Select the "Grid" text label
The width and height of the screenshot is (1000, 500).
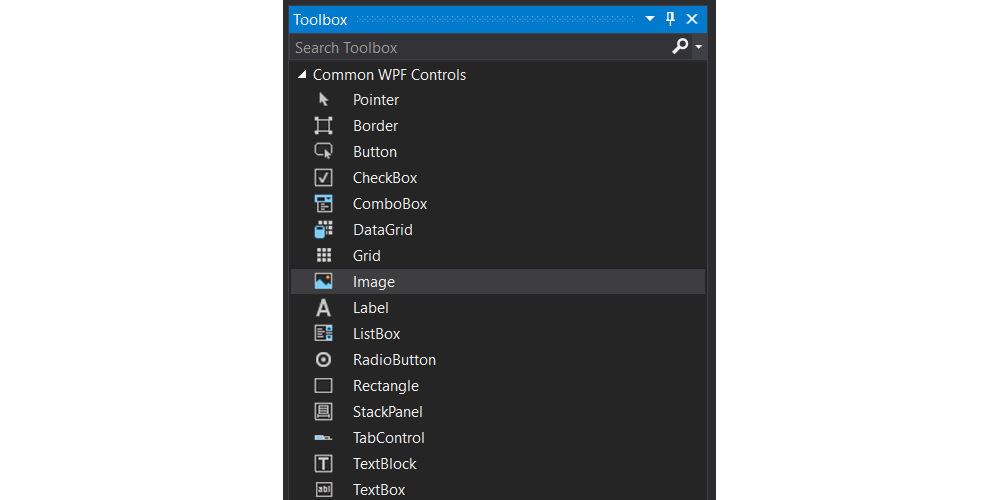pyautogui.click(x=367, y=256)
